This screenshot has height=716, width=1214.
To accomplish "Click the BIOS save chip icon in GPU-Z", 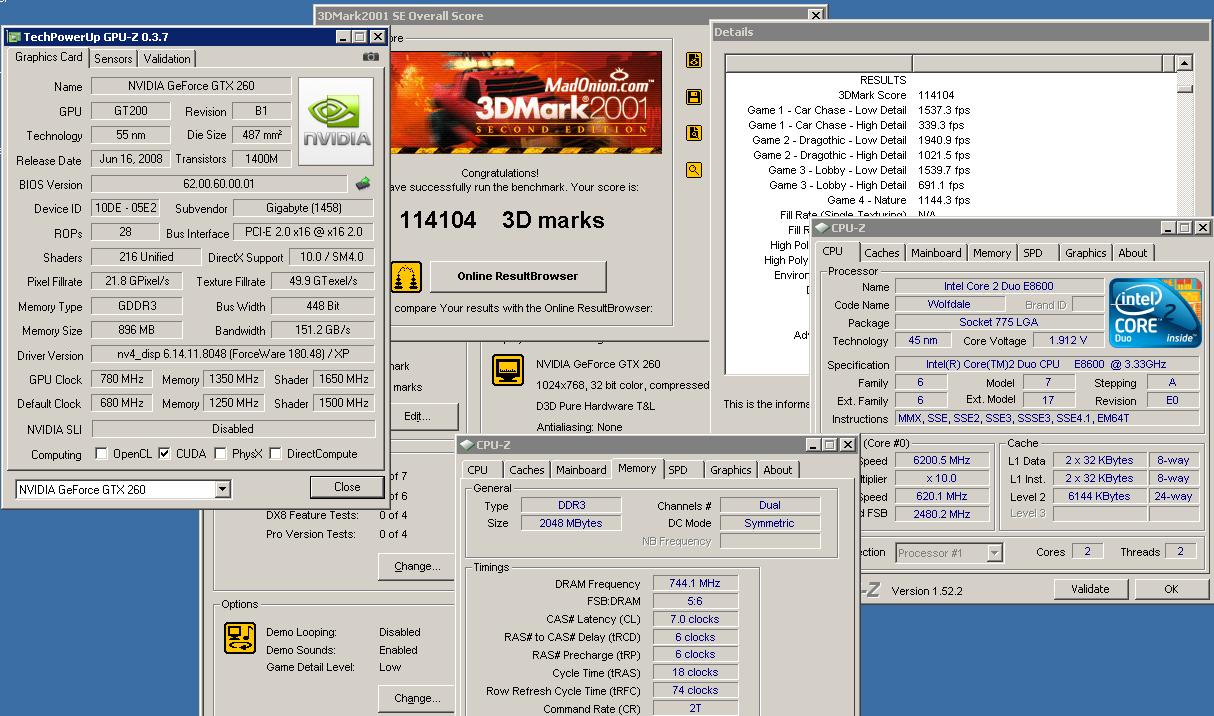I will coord(363,183).
